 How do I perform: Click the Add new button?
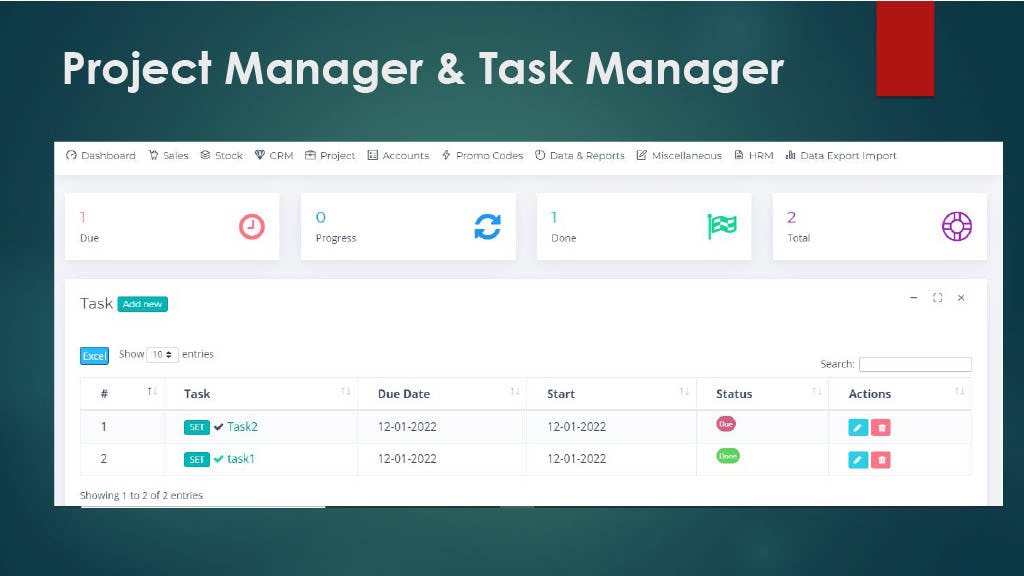click(x=142, y=304)
